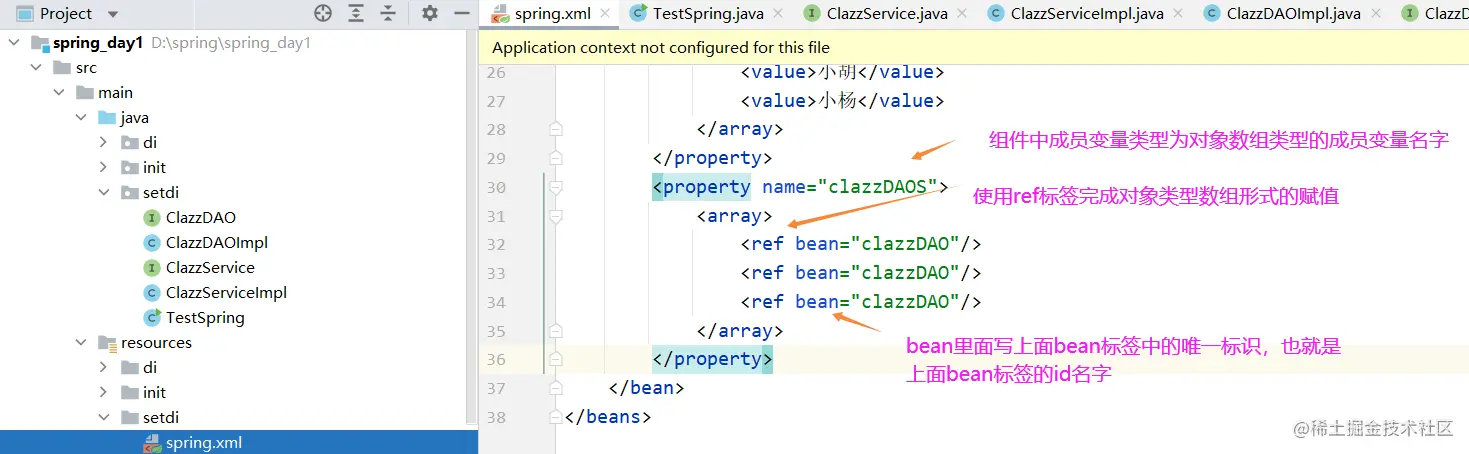The image size is (1469, 454).
Task: Select ClazzDAOImpl class in project tree
Action: click(x=217, y=243)
